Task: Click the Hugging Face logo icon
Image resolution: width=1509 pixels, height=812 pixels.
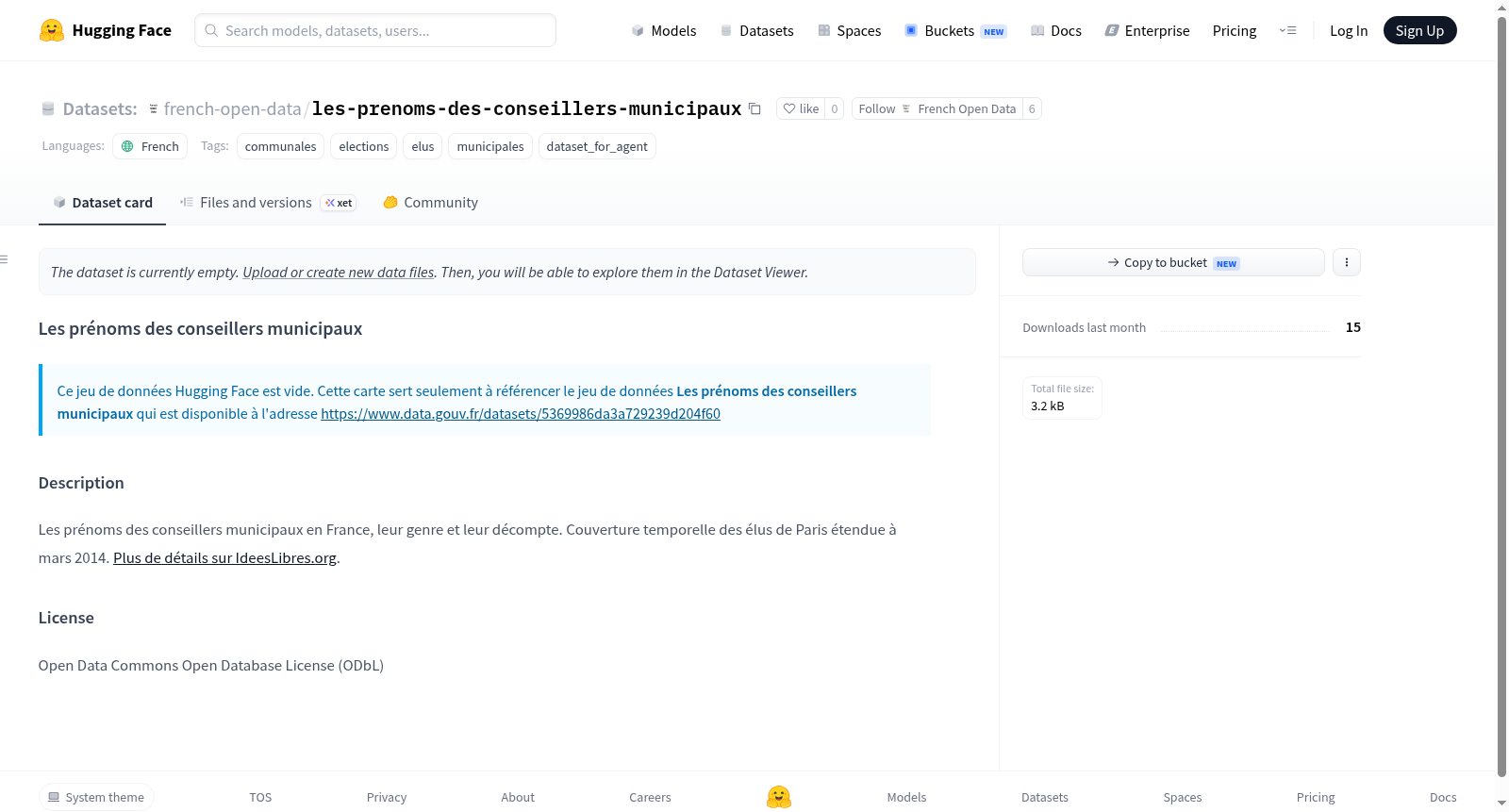Action: click(x=52, y=30)
